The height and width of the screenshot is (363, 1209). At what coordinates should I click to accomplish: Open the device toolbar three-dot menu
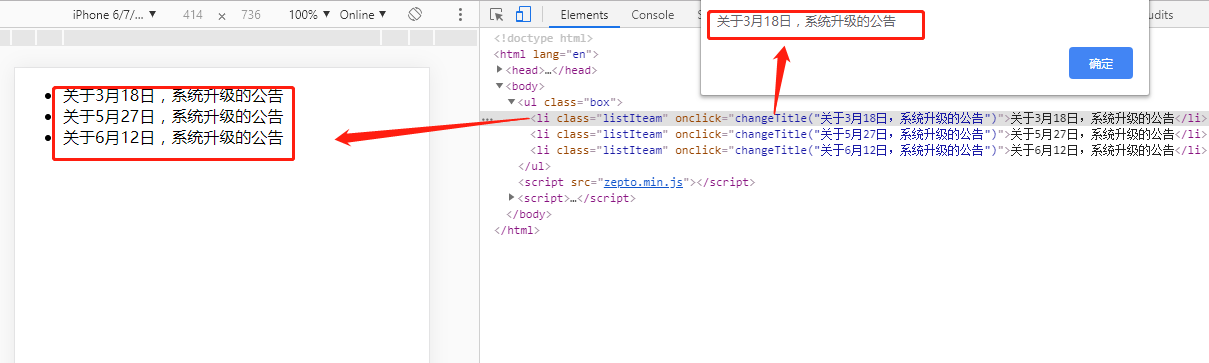(460, 15)
